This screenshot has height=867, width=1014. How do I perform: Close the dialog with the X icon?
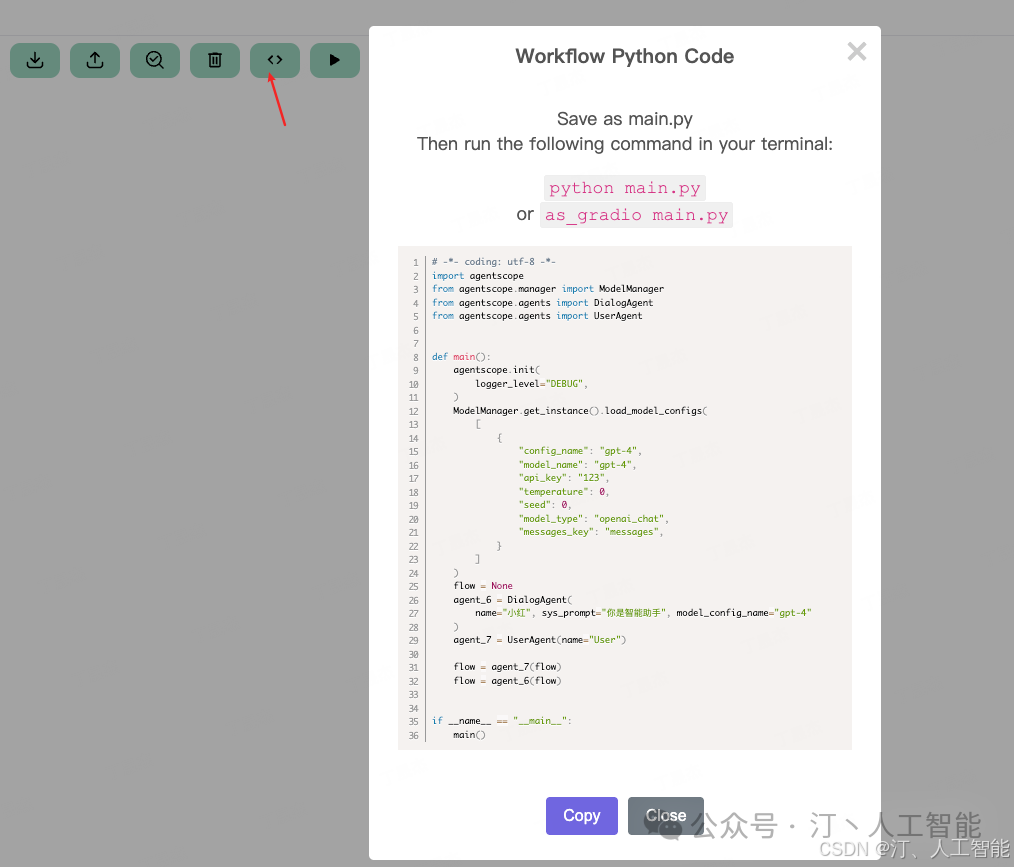(857, 51)
